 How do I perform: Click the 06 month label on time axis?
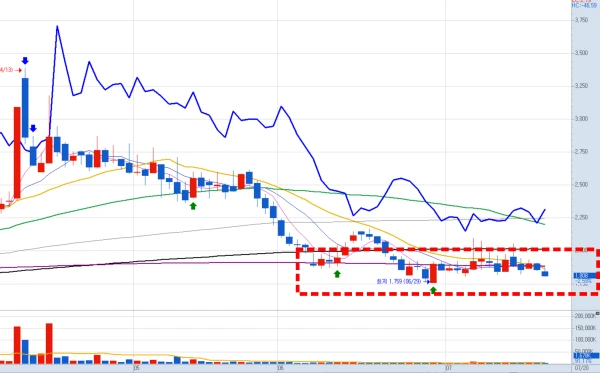tap(280, 368)
